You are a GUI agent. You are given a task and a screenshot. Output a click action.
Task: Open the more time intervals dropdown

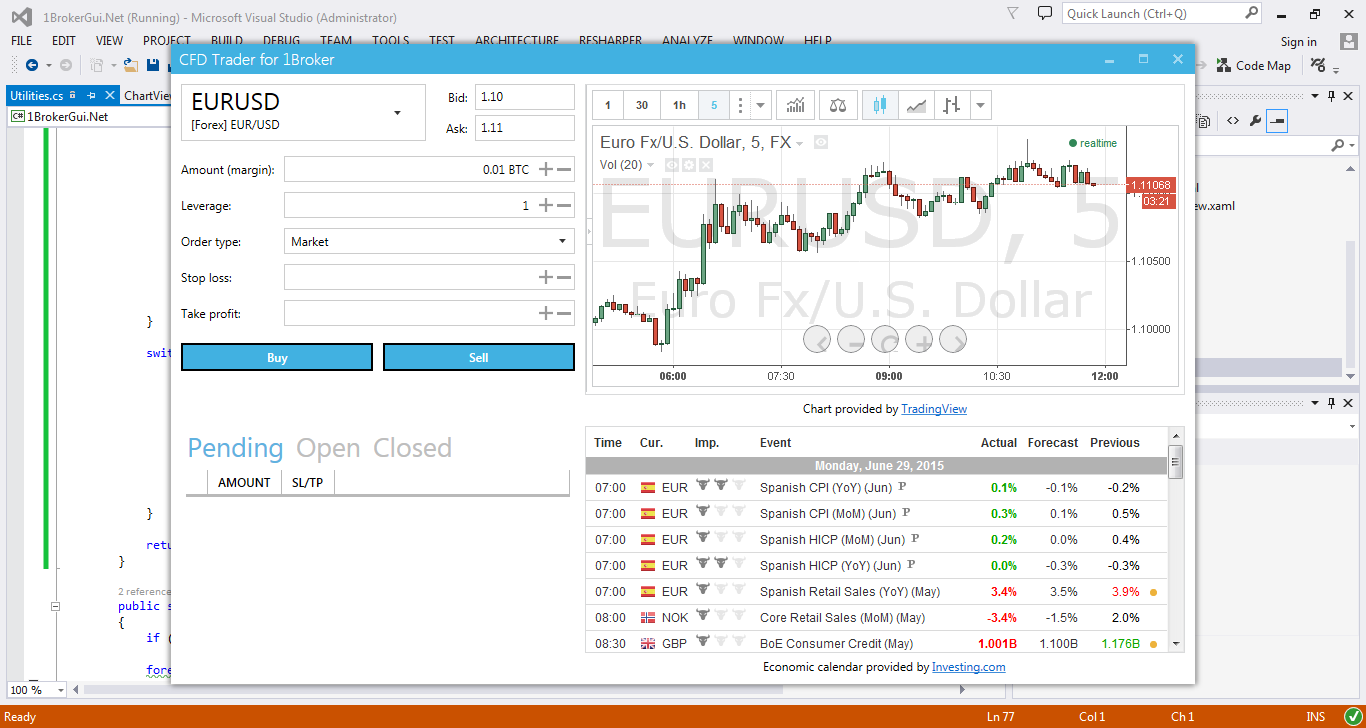[x=761, y=105]
